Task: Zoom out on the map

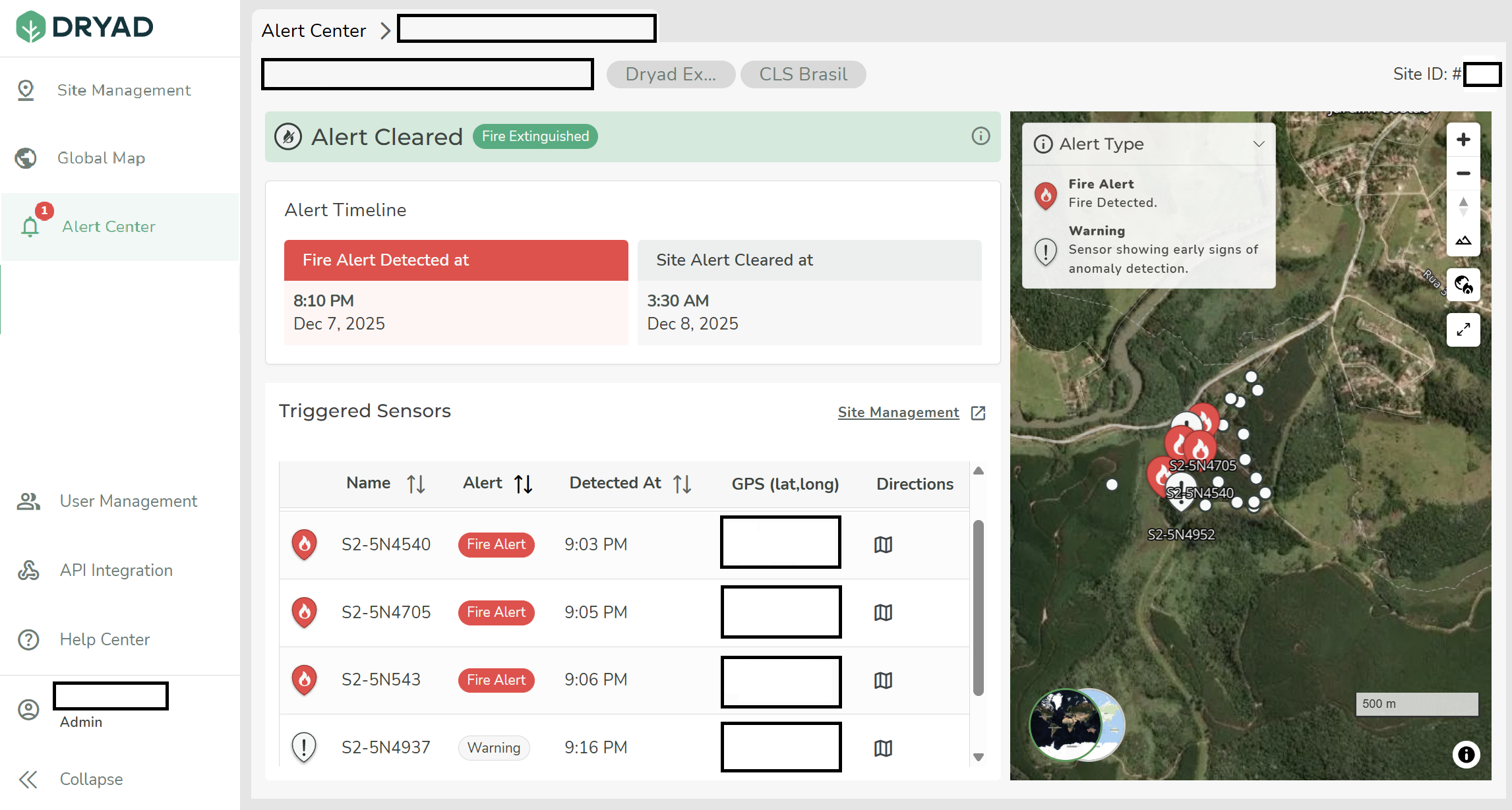Action: (1463, 173)
